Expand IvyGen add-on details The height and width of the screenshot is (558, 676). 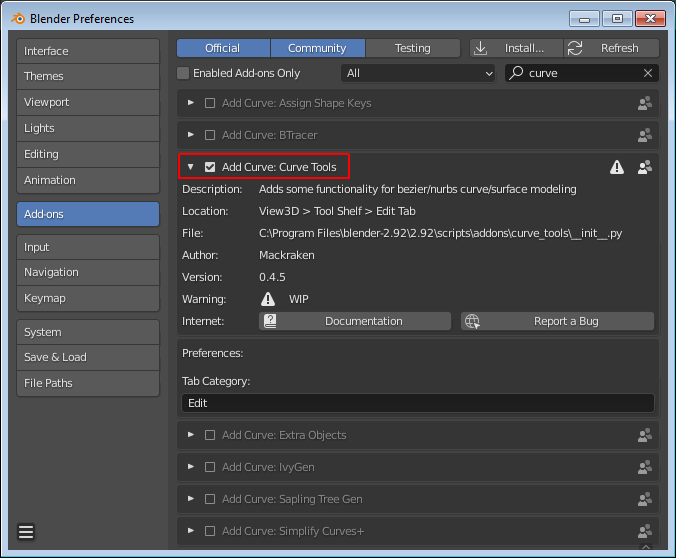[191, 467]
